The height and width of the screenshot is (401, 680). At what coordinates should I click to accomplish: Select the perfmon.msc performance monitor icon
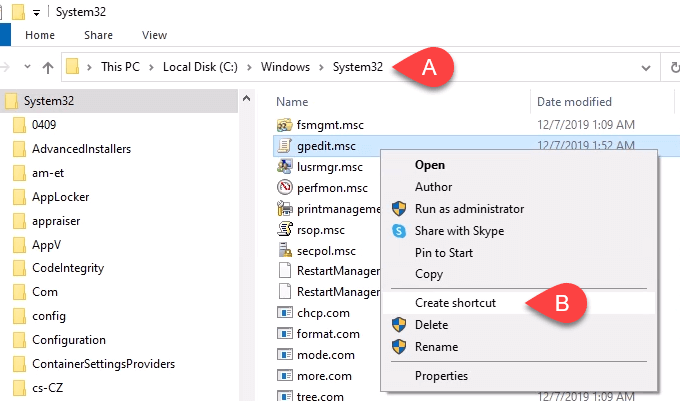[x=284, y=187]
